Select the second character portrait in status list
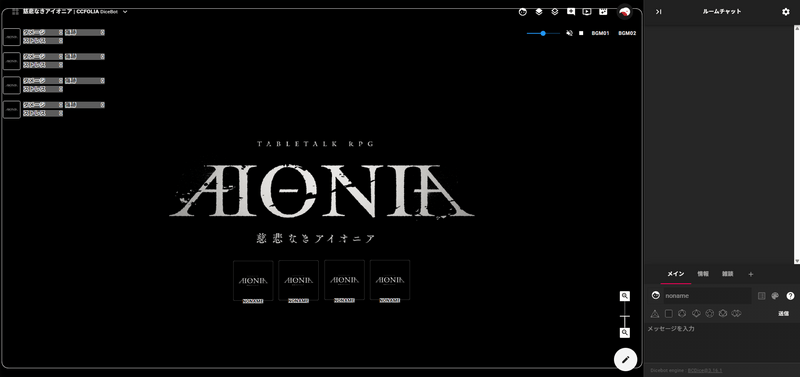 (x=12, y=61)
